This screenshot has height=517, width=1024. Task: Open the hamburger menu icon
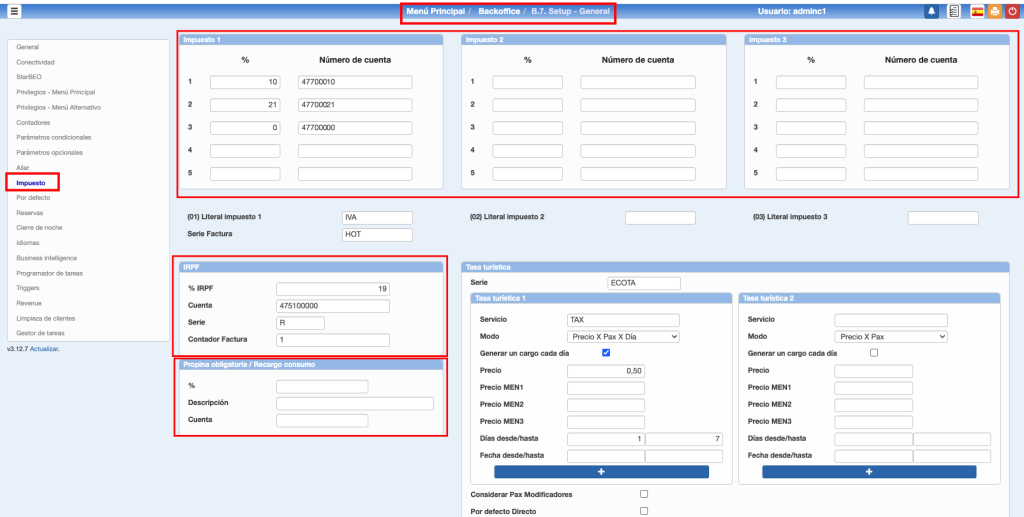coord(15,11)
